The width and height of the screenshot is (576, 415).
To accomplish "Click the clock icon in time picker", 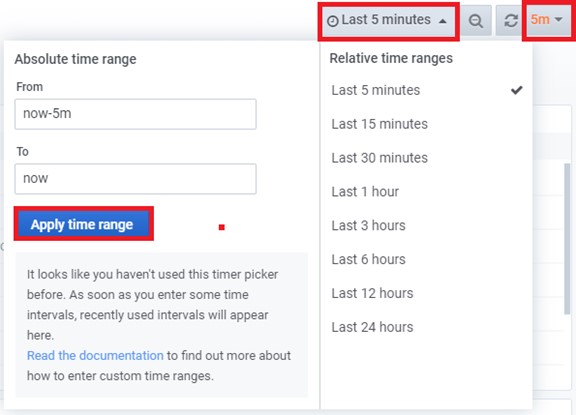I will point(332,21).
